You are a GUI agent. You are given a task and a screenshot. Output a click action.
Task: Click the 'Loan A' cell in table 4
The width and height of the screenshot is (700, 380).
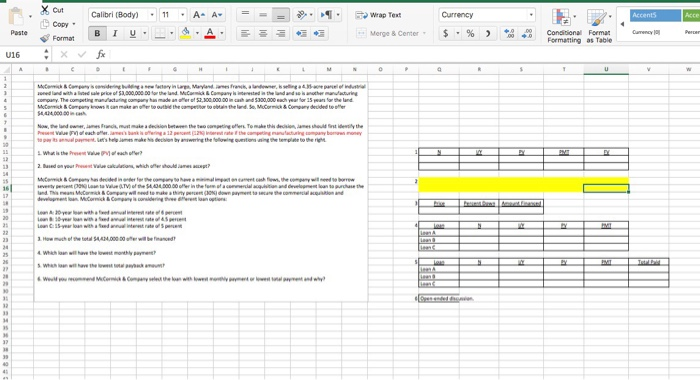(439, 233)
